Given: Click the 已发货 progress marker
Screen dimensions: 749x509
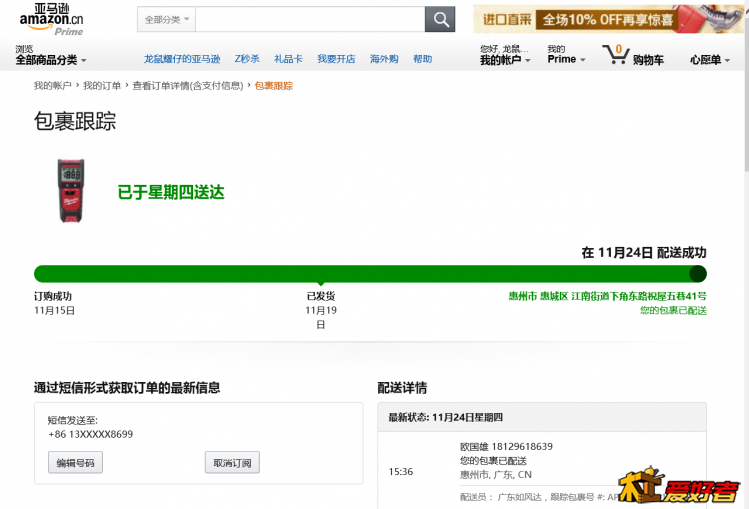Looking at the screenshot, I should click(x=321, y=296).
